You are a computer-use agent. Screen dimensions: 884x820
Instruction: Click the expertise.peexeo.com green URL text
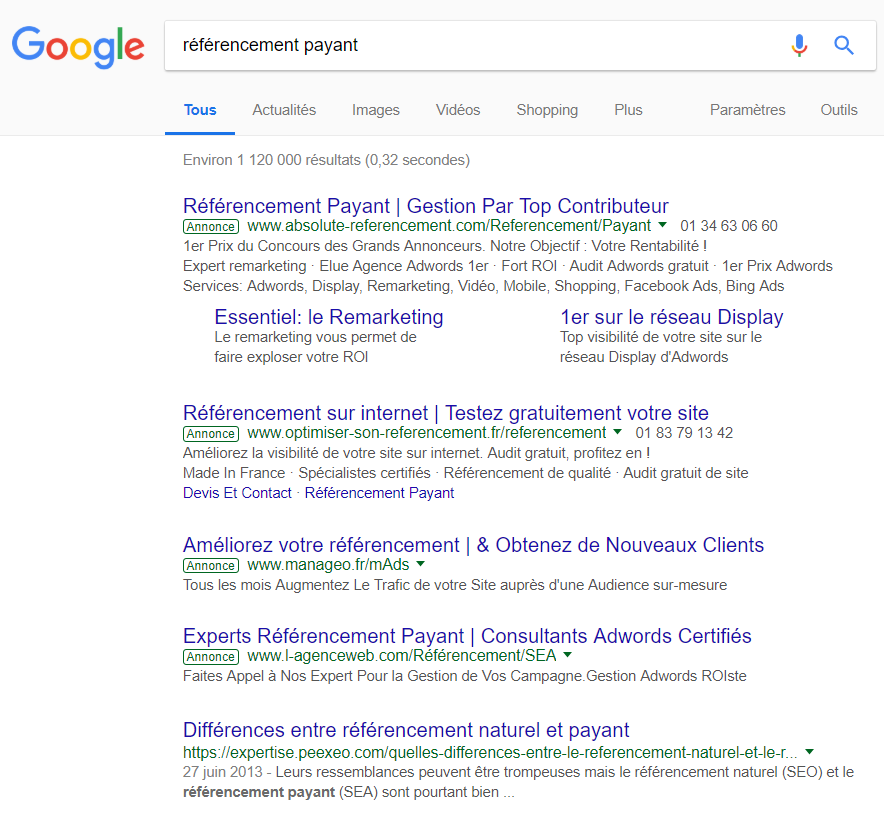[x=490, y=752]
